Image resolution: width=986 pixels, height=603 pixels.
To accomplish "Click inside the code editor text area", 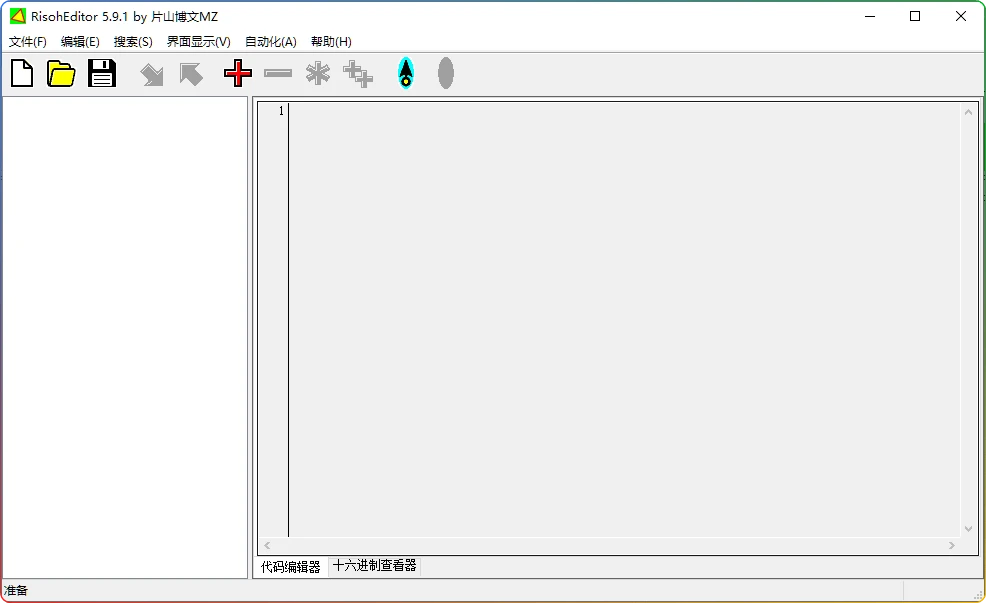I will tap(620, 320).
